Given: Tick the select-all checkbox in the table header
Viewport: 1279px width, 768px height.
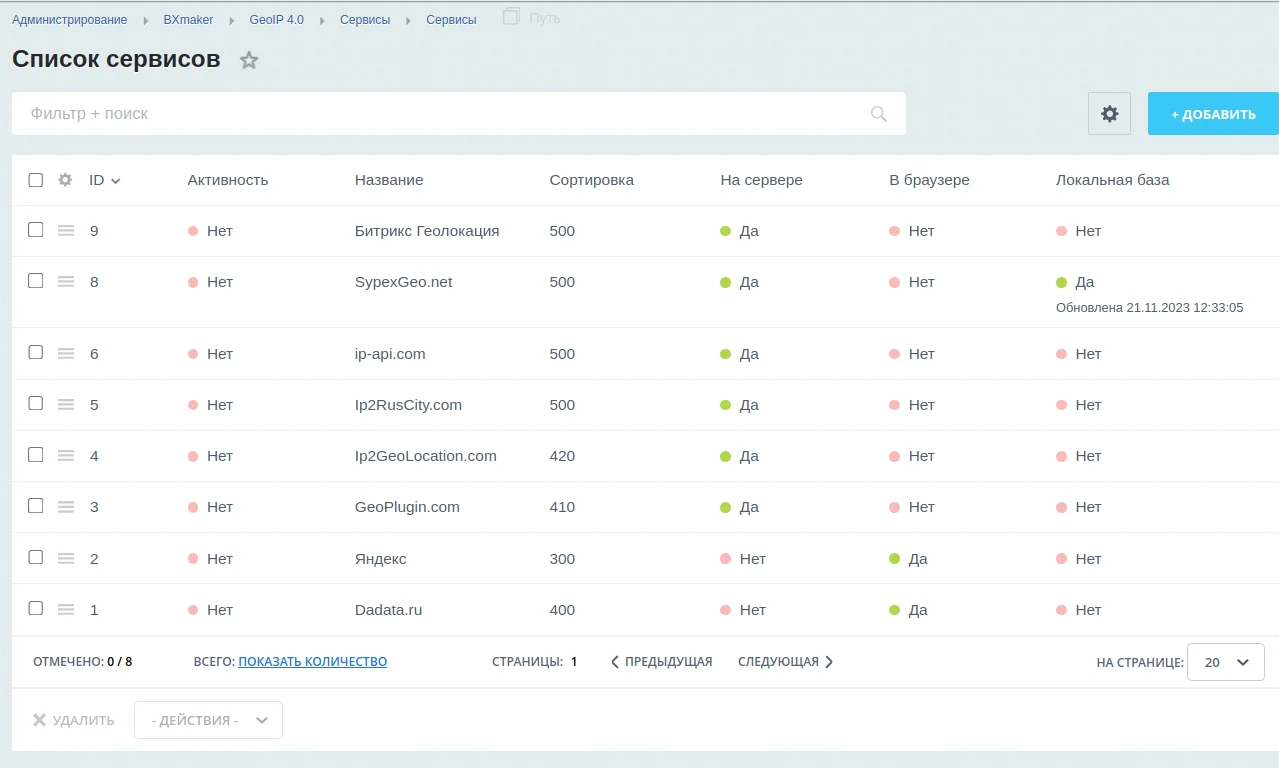Looking at the screenshot, I should click(x=36, y=180).
